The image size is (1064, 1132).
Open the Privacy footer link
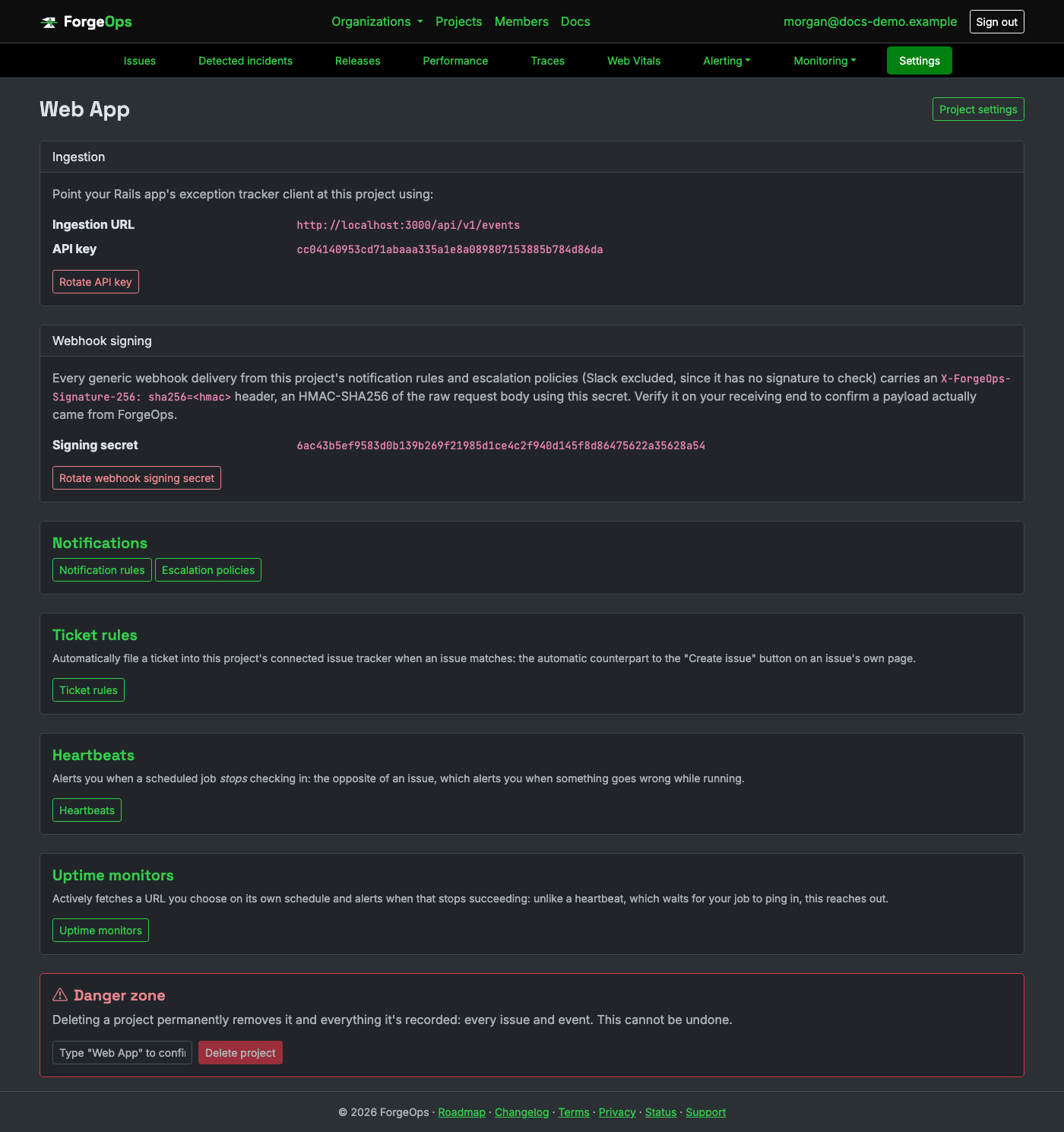tap(617, 1112)
